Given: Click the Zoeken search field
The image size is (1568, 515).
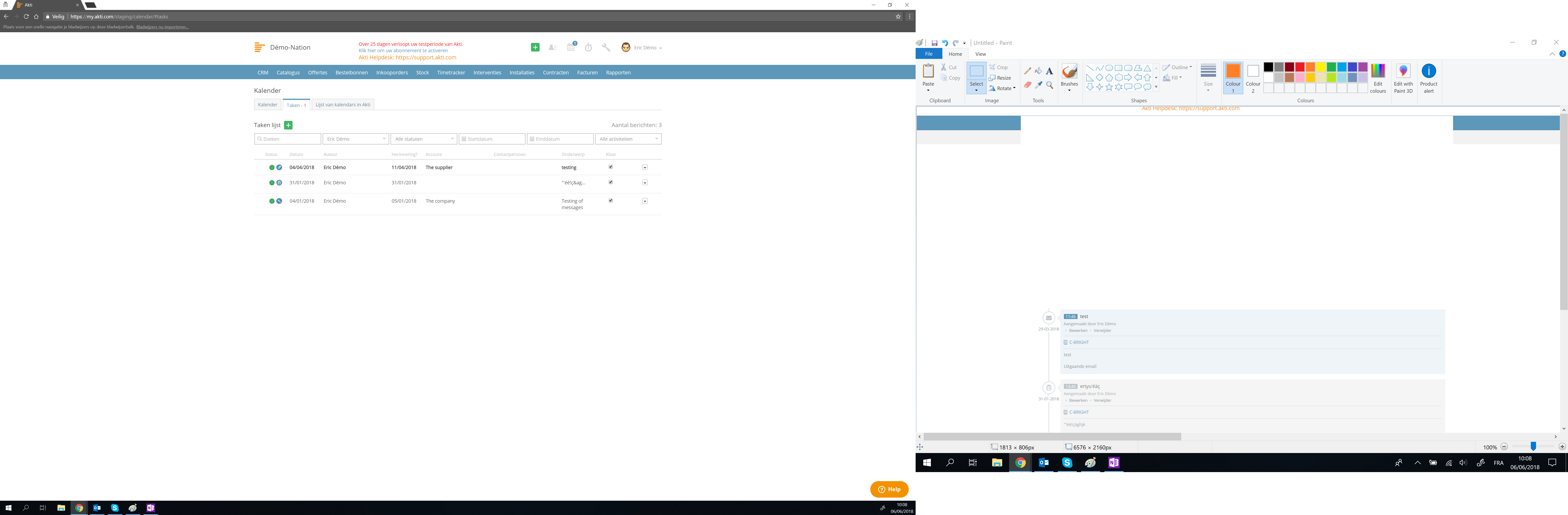Looking at the screenshot, I should [287, 139].
